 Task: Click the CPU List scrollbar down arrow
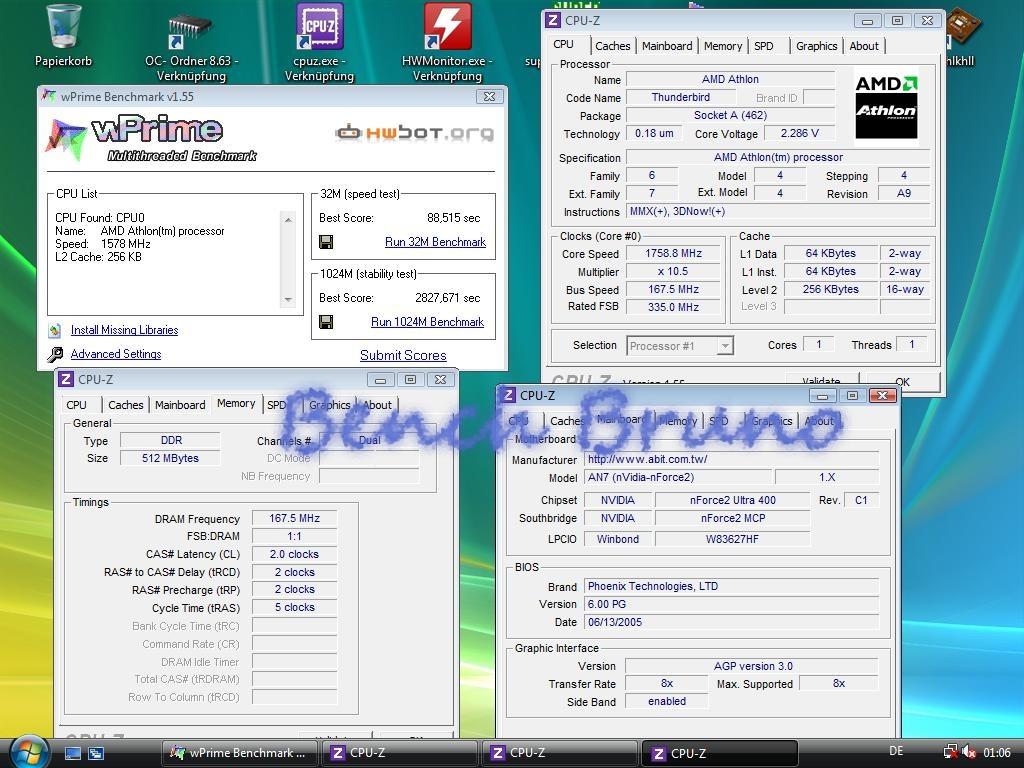click(x=288, y=300)
